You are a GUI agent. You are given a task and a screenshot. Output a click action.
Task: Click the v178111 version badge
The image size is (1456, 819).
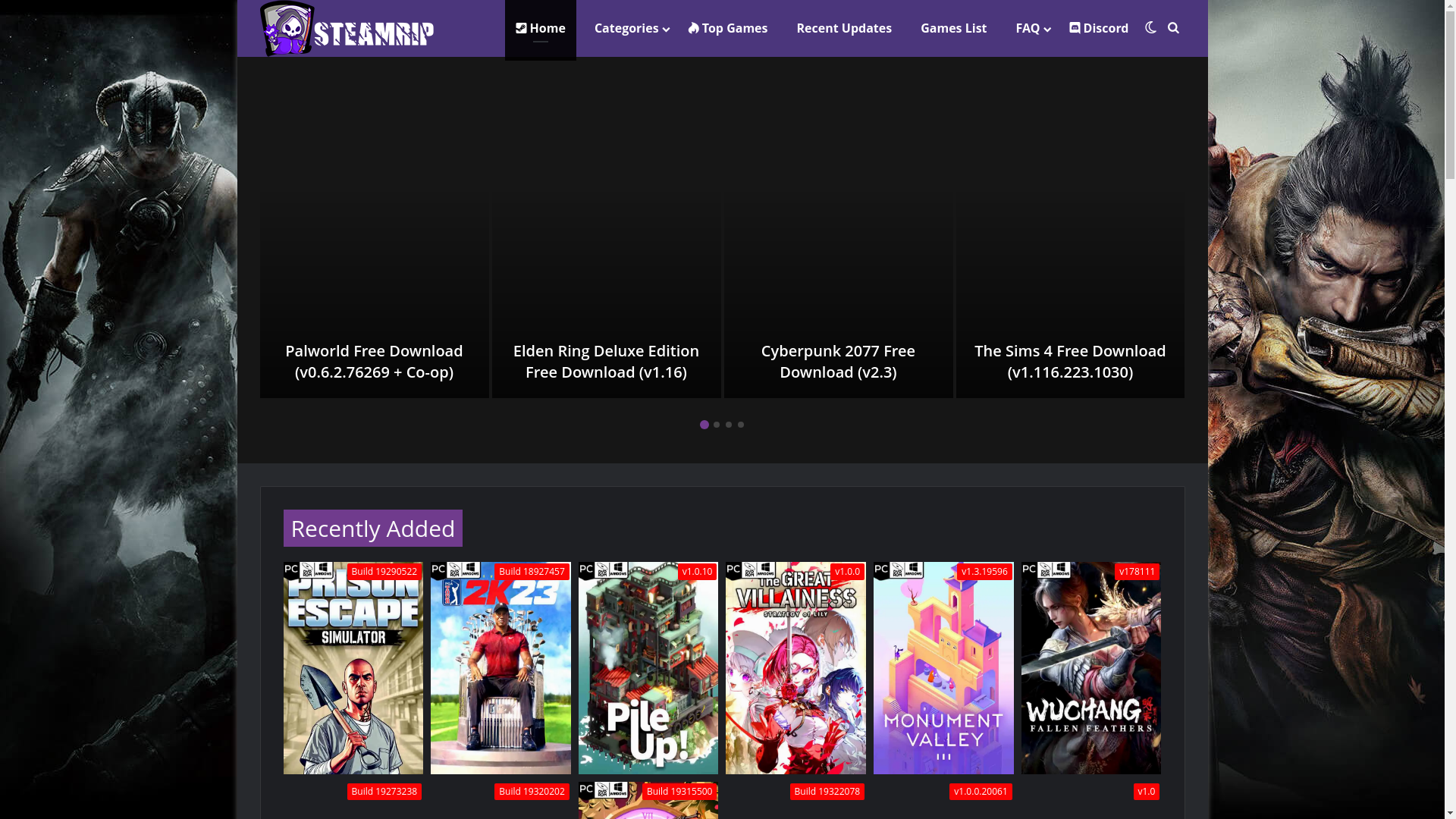click(1137, 572)
